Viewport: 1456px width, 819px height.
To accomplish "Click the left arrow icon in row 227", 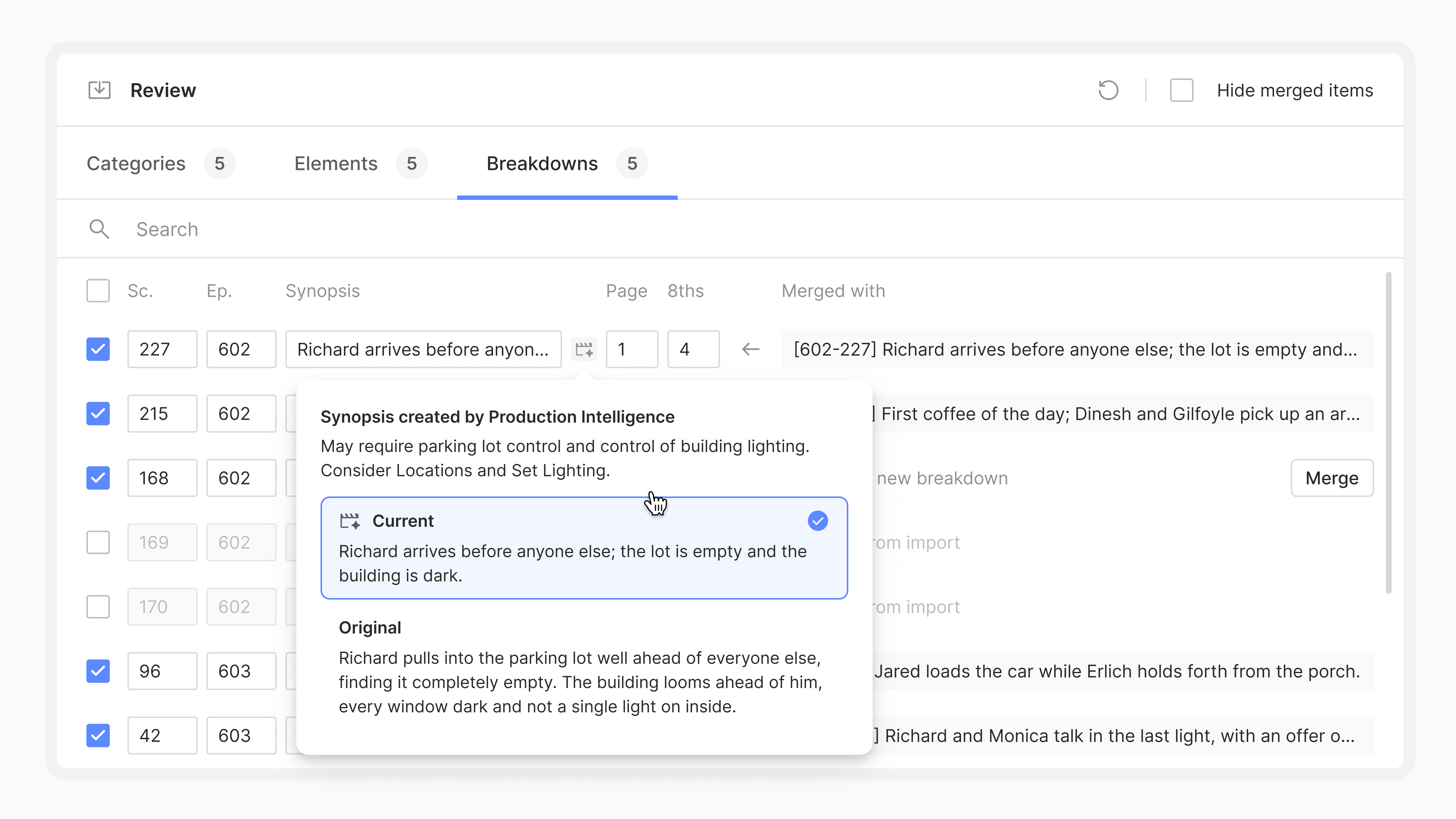I will click(x=750, y=349).
